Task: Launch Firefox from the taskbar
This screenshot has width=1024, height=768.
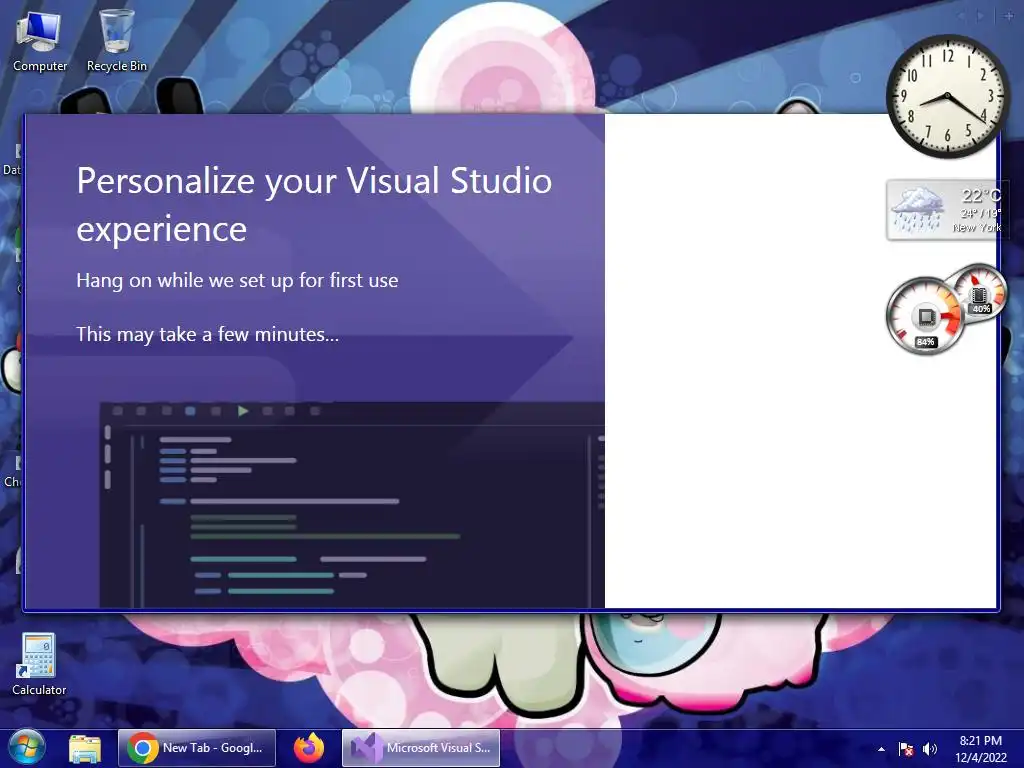Action: coord(309,748)
